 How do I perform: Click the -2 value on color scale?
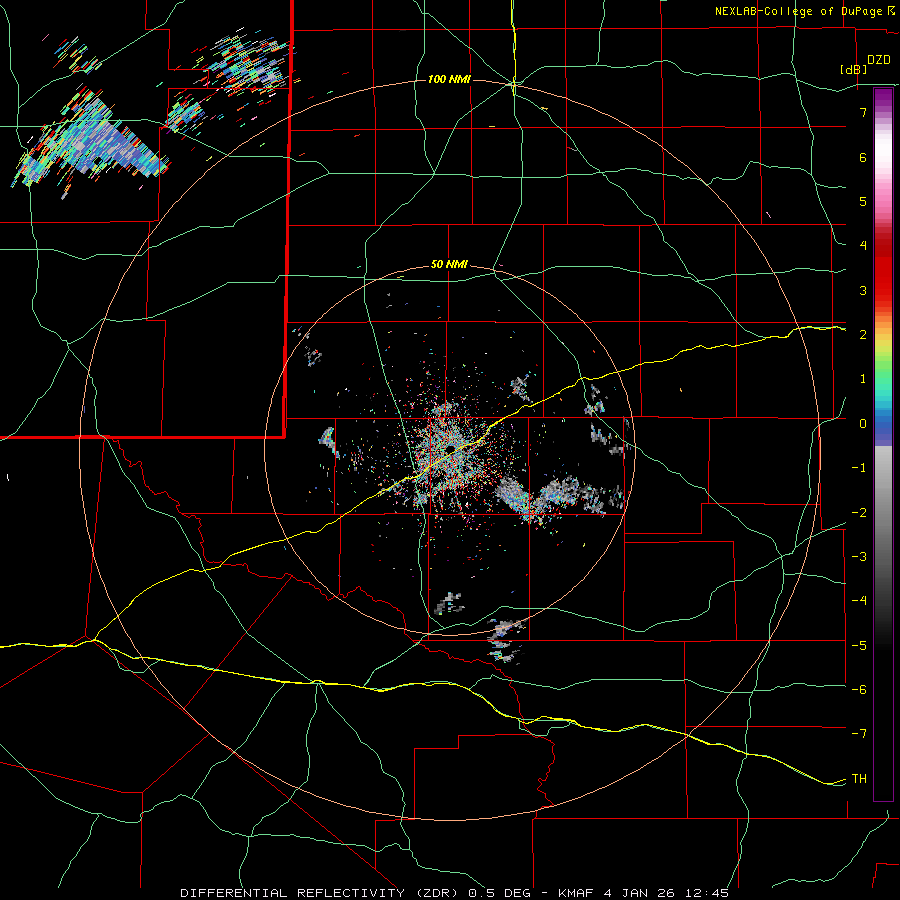[x=859, y=513]
